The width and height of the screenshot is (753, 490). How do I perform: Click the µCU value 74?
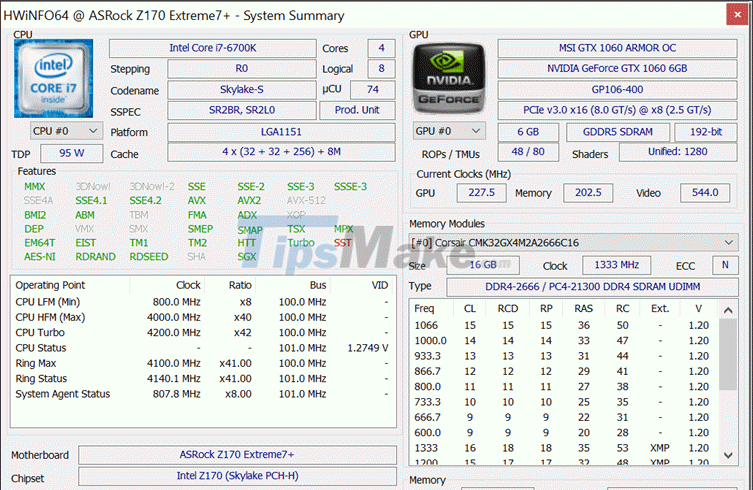373,90
